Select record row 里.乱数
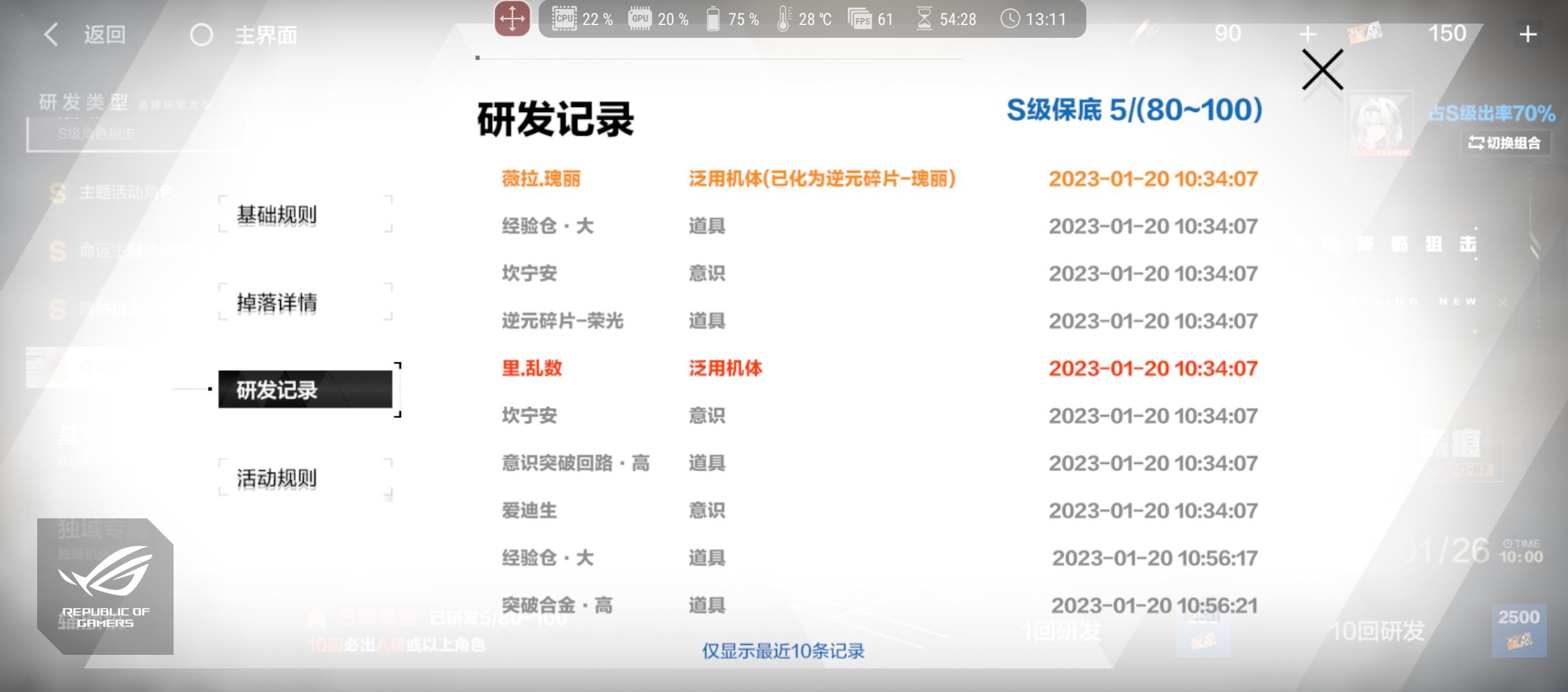The height and width of the screenshot is (692, 1568). [879, 368]
